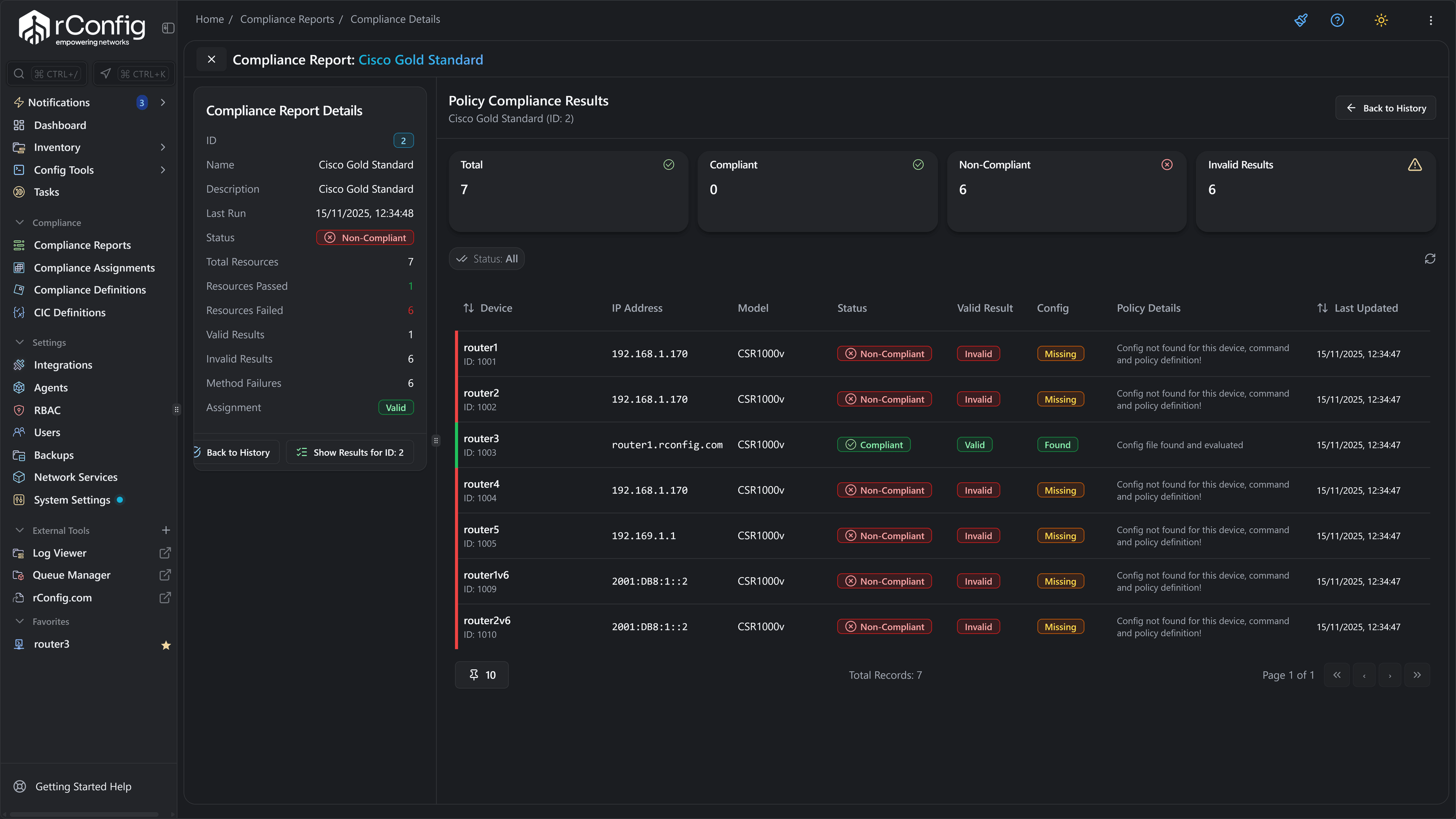The height and width of the screenshot is (819, 1456).
Task: Go to the next page of results
Action: pyautogui.click(x=1390, y=675)
